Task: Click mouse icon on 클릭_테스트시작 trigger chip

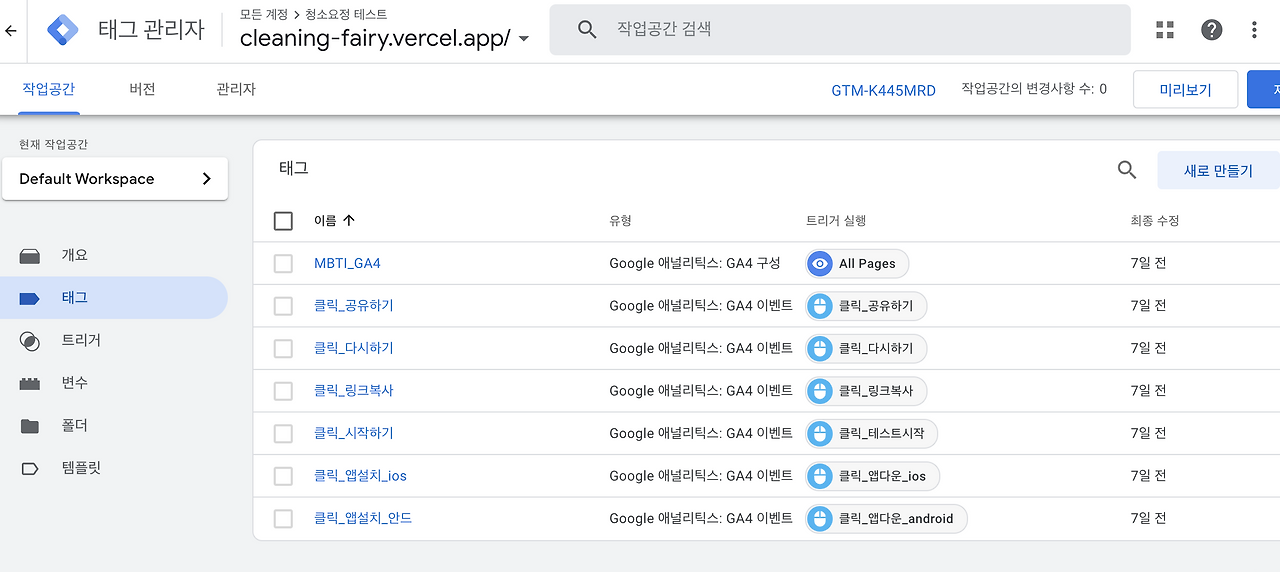Action: (820, 434)
